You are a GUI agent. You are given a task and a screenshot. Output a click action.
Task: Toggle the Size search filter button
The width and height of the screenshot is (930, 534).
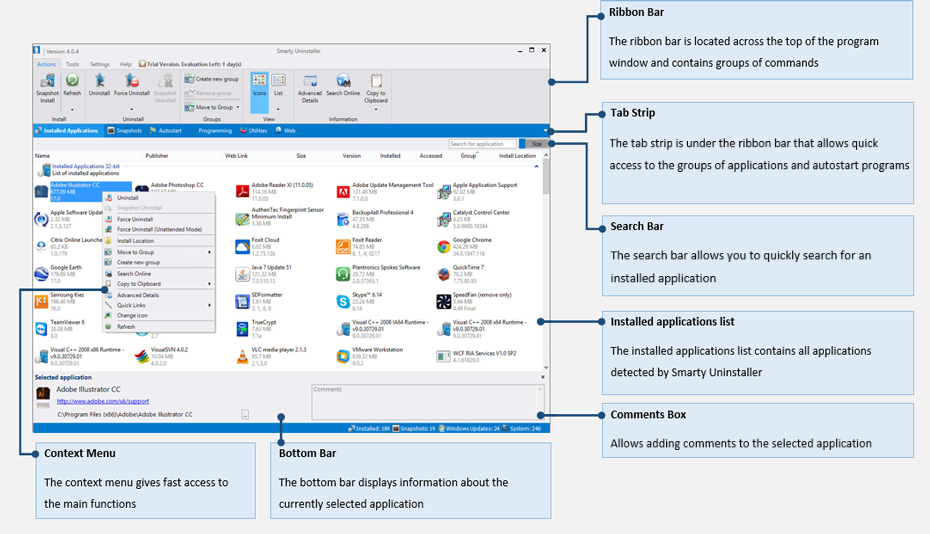pyautogui.click(x=535, y=144)
